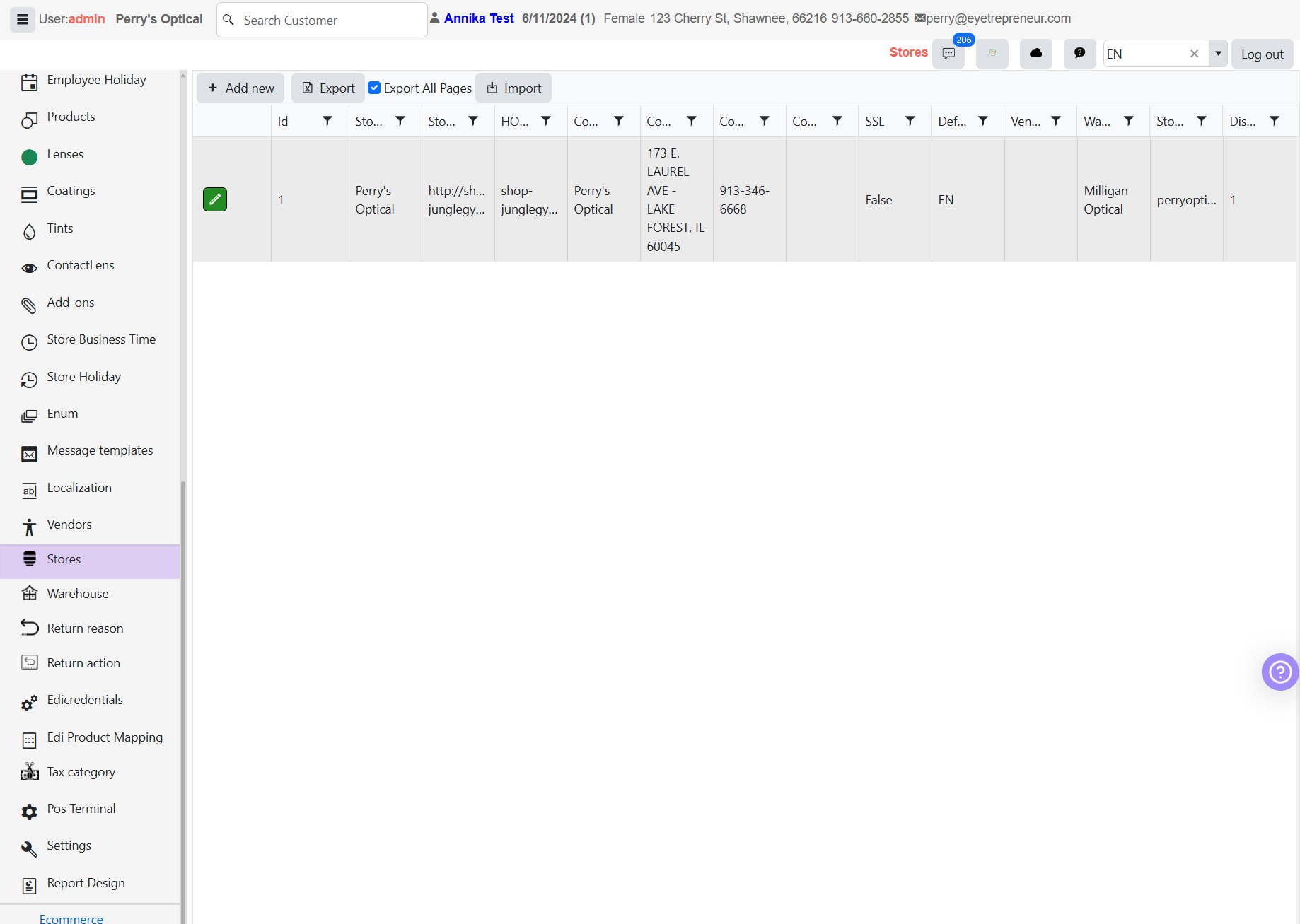Screen dimensions: 1300x924
Task: Click the Import button
Action: pos(513,88)
